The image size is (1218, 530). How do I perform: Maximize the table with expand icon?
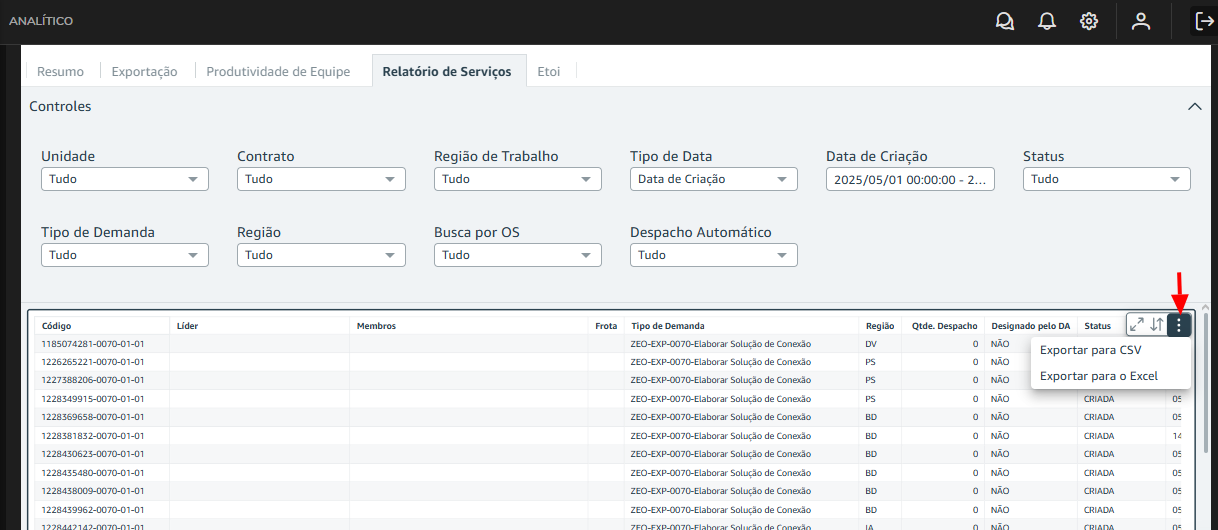coord(1136,325)
